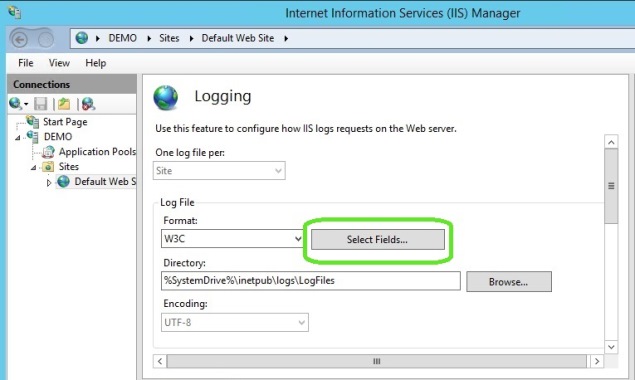Click the vertical scrollbar down arrow

coord(611,347)
